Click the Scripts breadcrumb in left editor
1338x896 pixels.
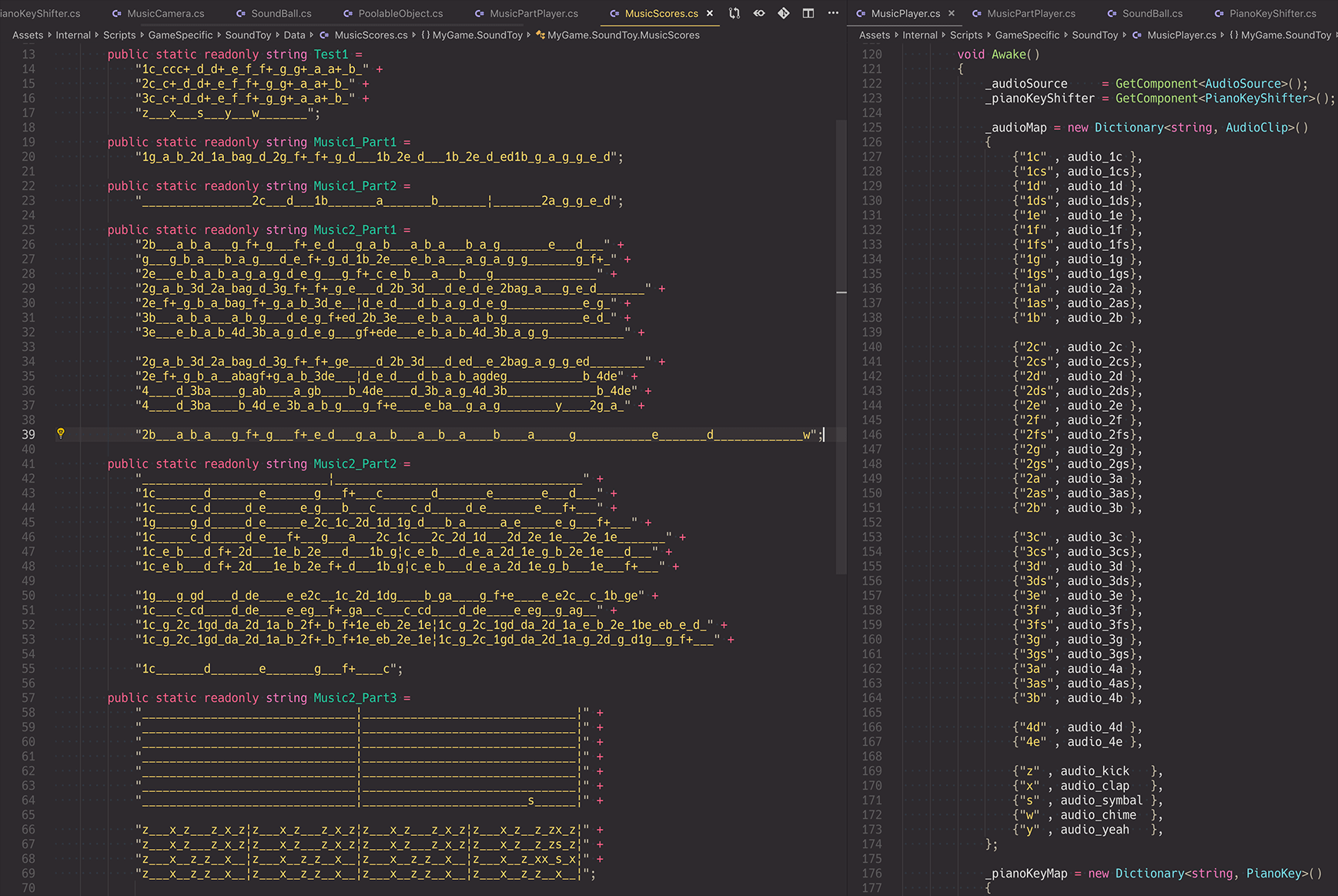(x=119, y=35)
